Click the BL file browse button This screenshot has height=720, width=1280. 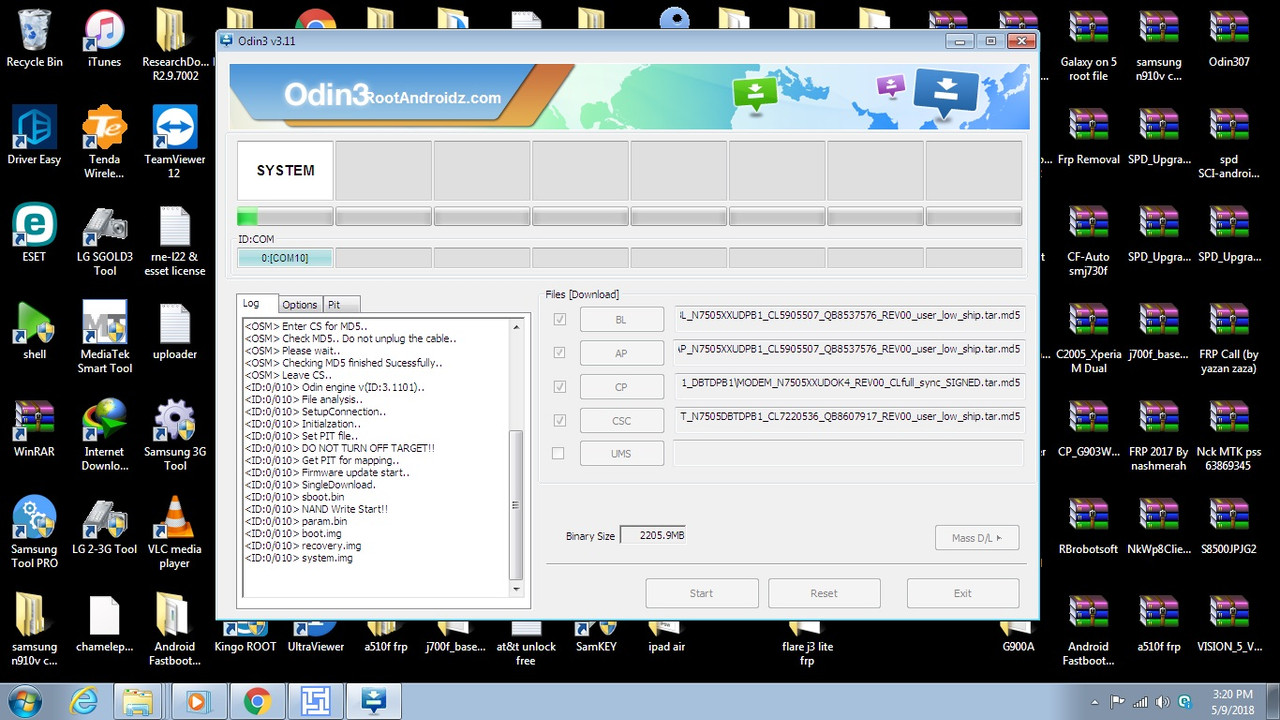point(622,319)
